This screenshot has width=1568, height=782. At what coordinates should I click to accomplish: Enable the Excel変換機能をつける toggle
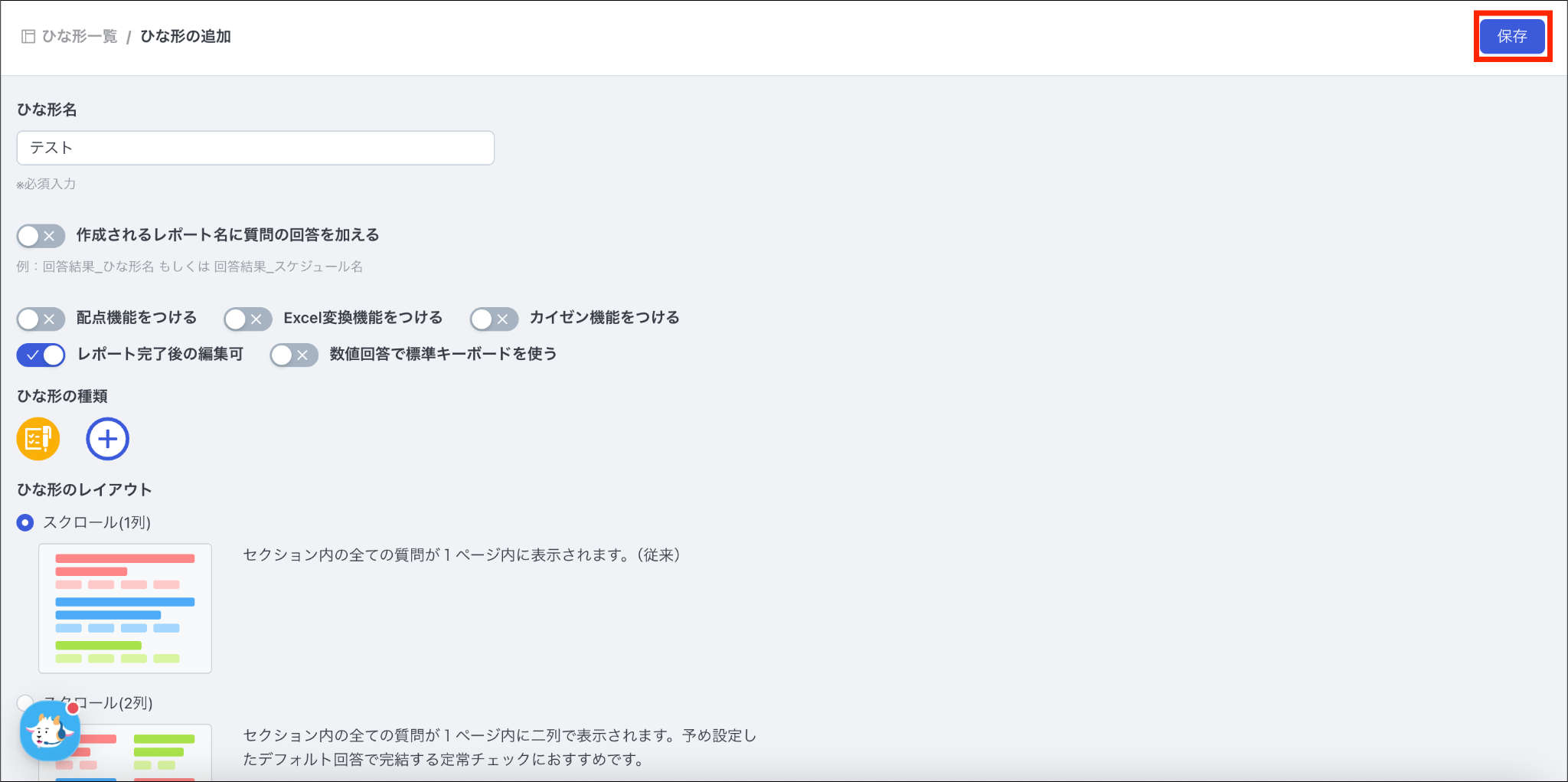point(248,319)
